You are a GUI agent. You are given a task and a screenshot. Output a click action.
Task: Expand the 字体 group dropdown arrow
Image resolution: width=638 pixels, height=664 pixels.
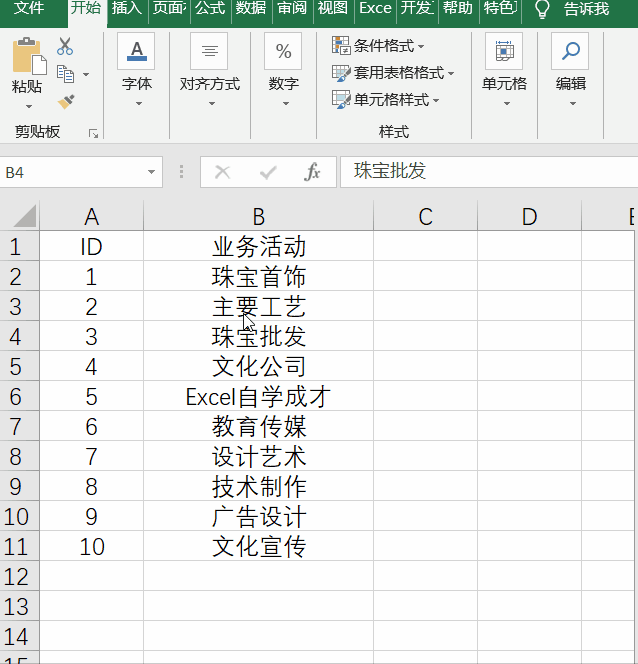coord(139,103)
